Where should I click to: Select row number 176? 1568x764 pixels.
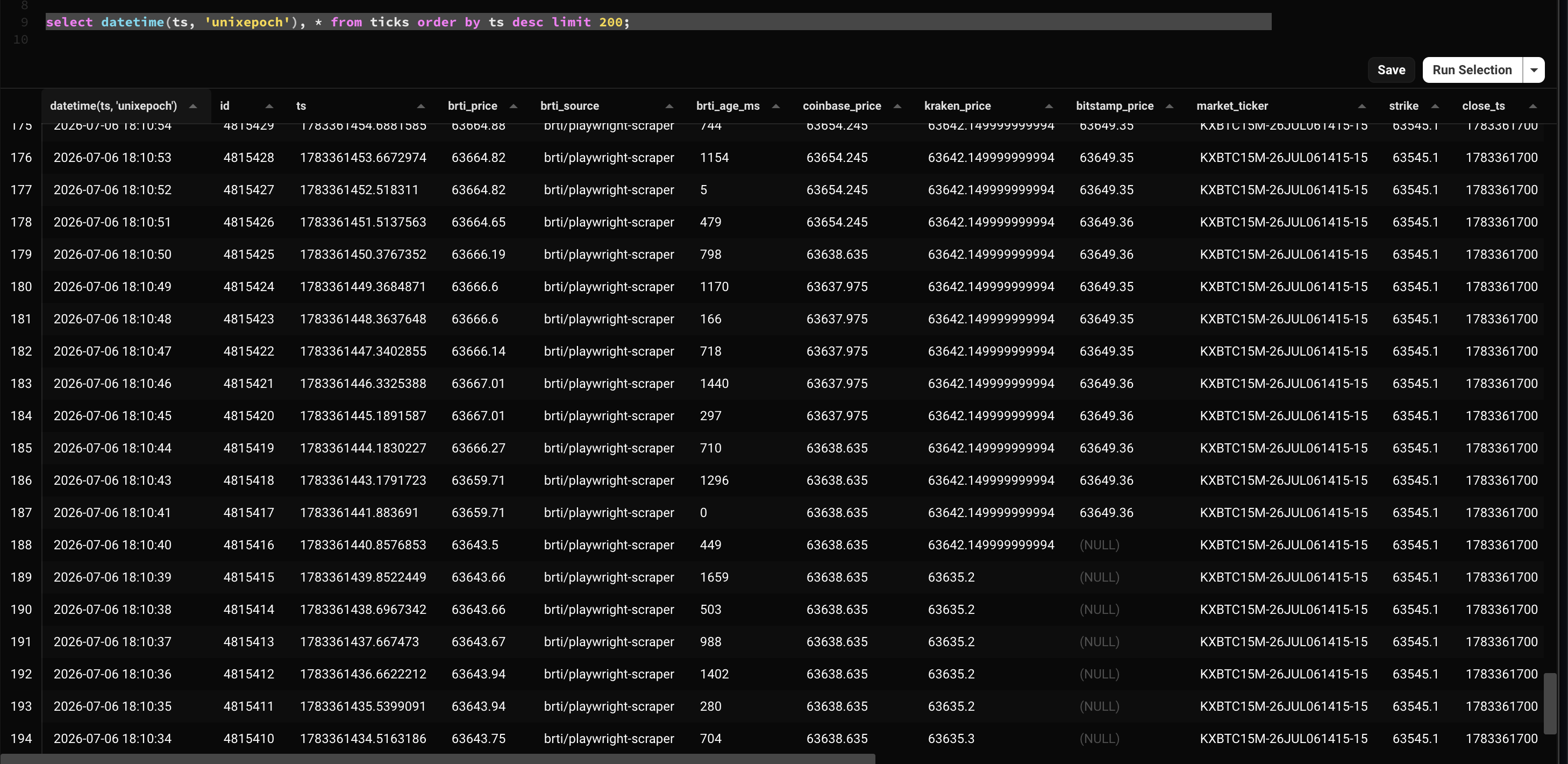click(x=20, y=158)
